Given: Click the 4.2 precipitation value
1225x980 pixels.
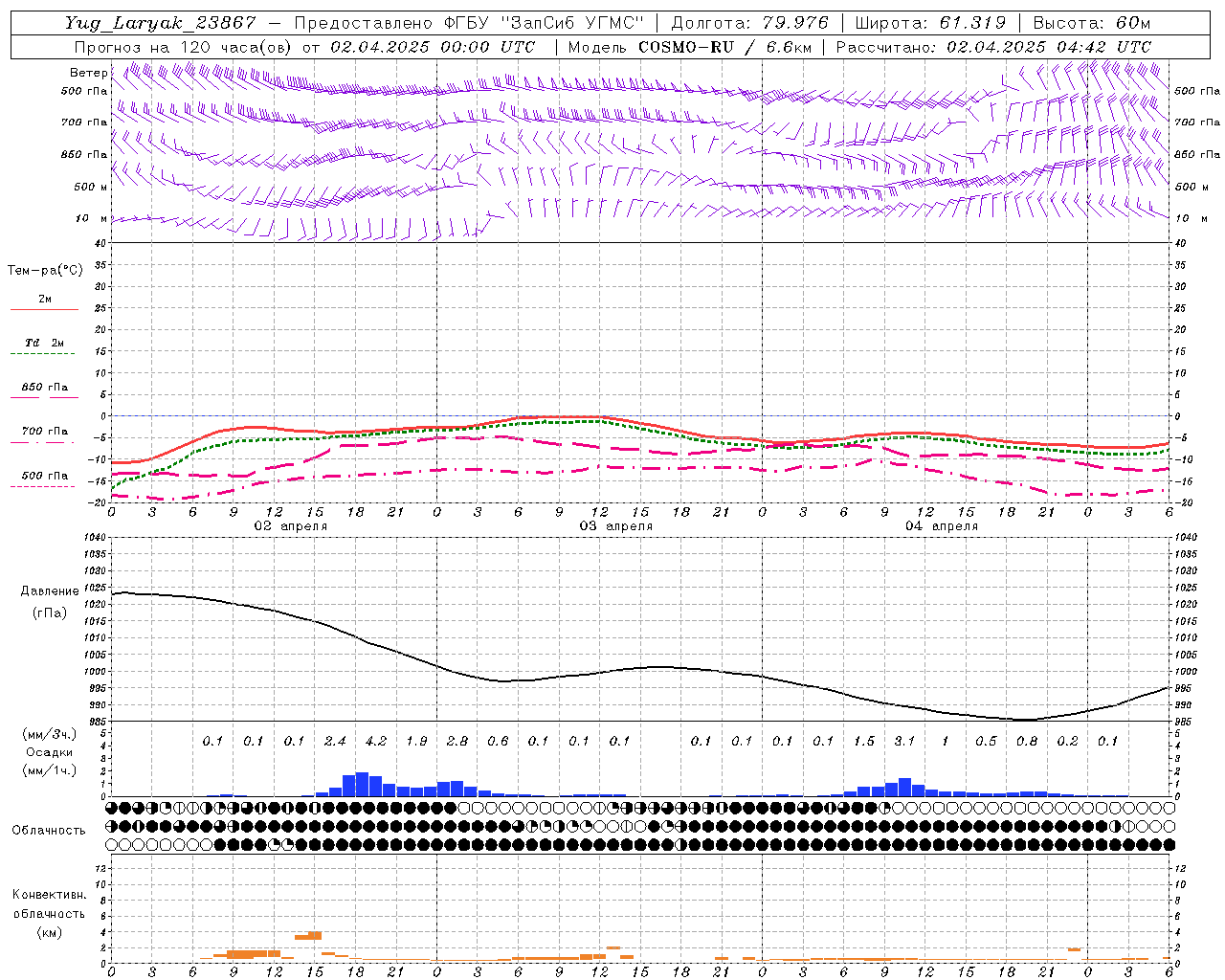Looking at the screenshot, I should [x=376, y=742].
